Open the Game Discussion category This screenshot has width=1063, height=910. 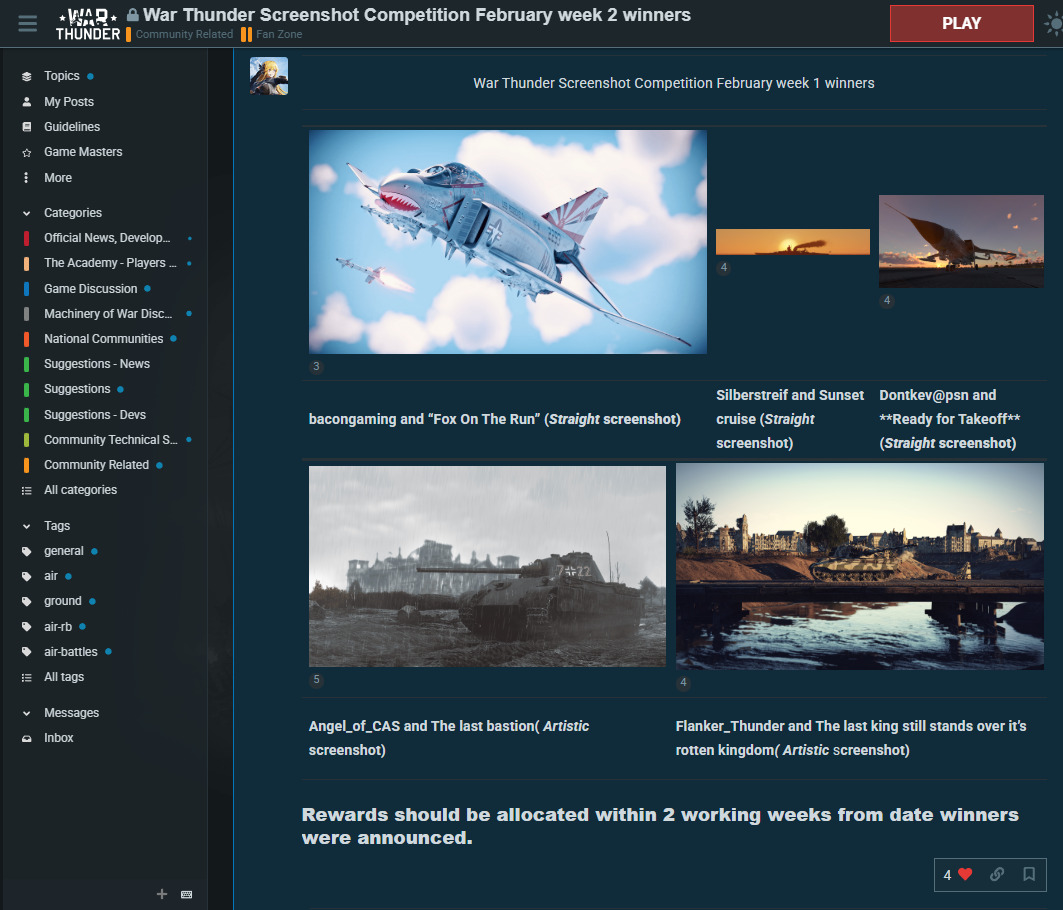90,289
